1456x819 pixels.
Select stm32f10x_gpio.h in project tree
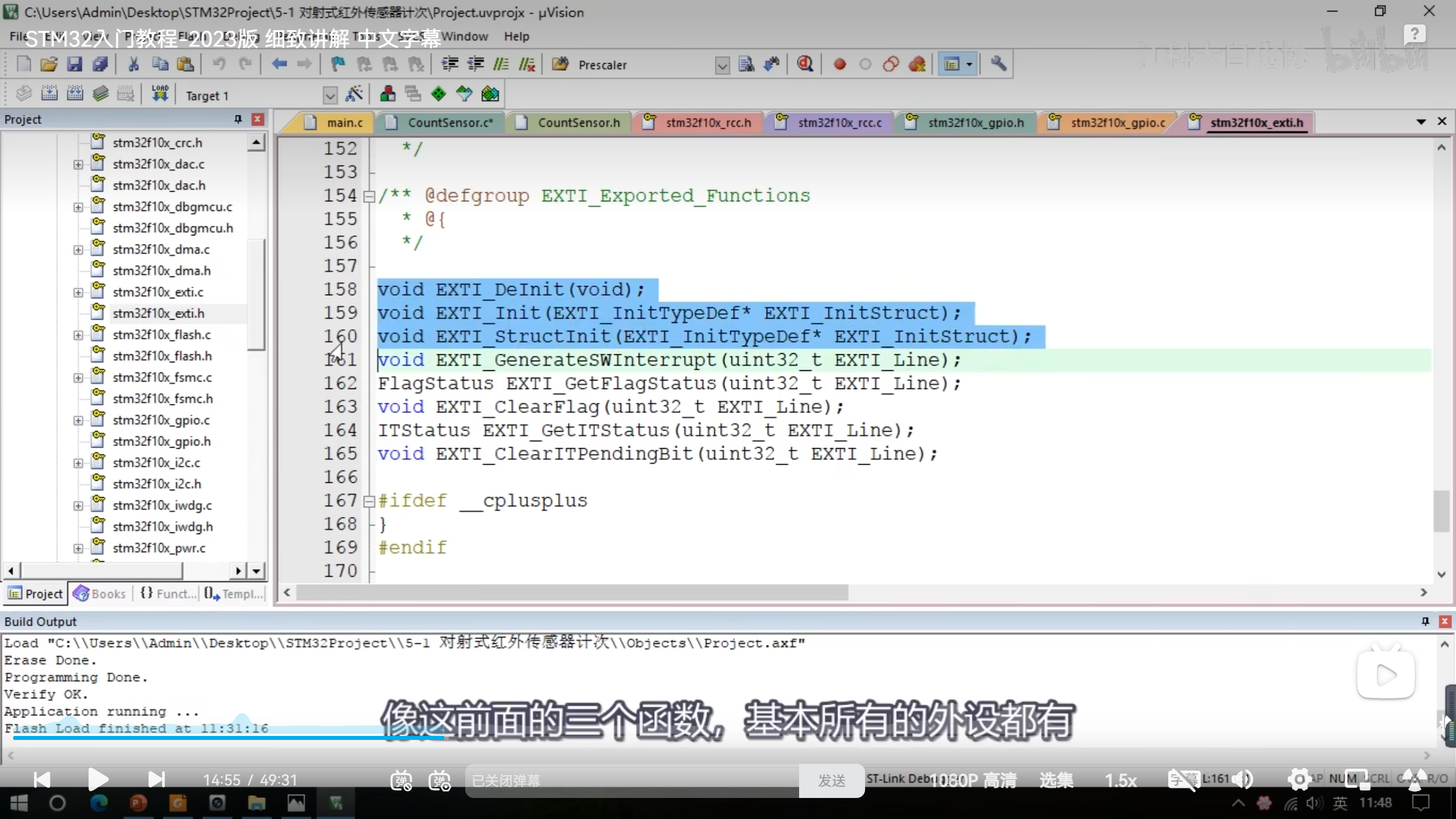pyautogui.click(x=162, y=441)
